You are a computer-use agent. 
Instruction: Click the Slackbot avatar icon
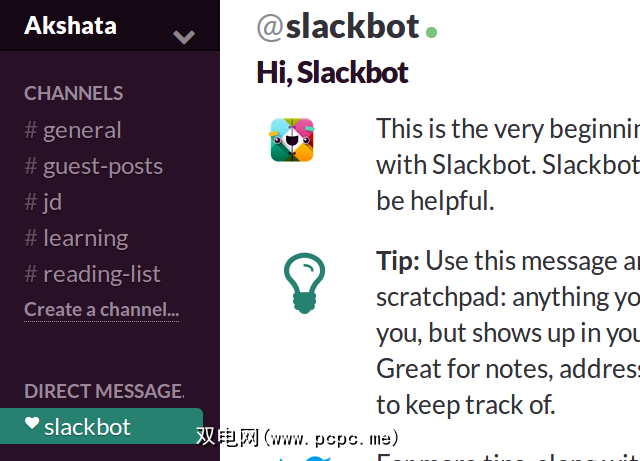pos(292,140)
